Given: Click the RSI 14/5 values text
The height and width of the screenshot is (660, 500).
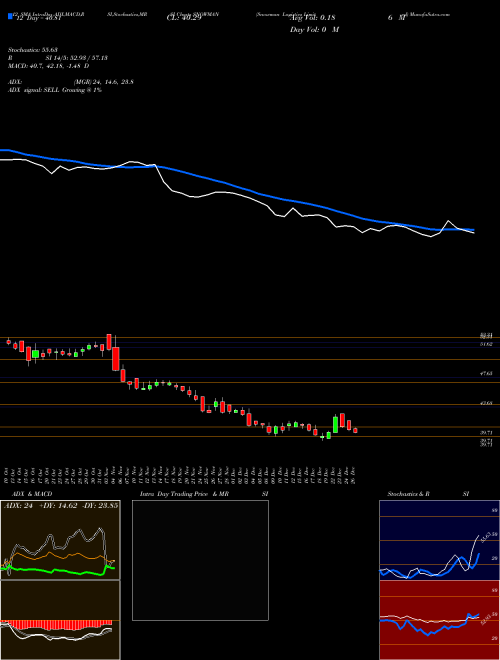Looking at the screenshot, I should 58,58.
